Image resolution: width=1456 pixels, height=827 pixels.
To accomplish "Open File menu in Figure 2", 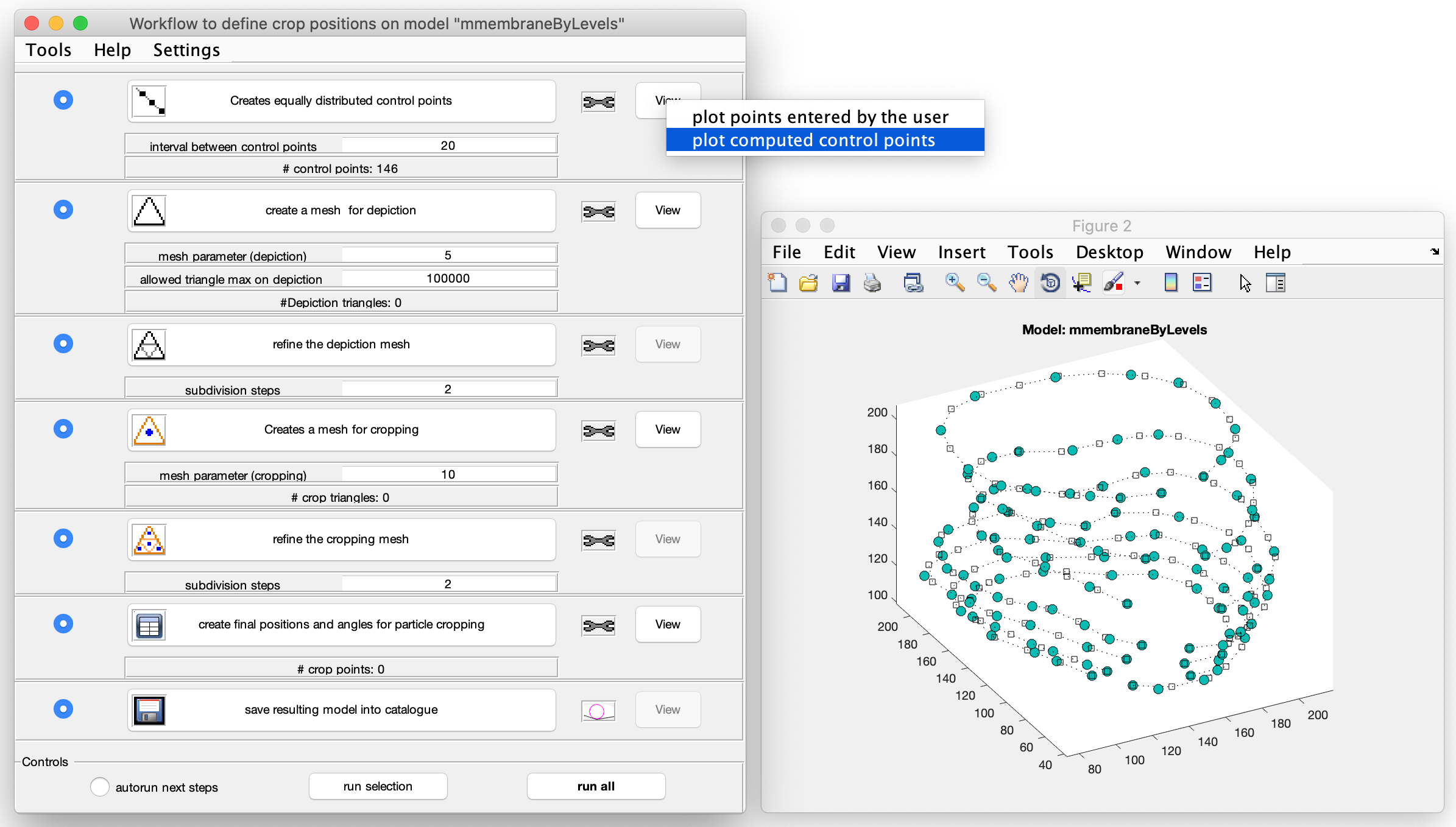I will pos(786,252).
